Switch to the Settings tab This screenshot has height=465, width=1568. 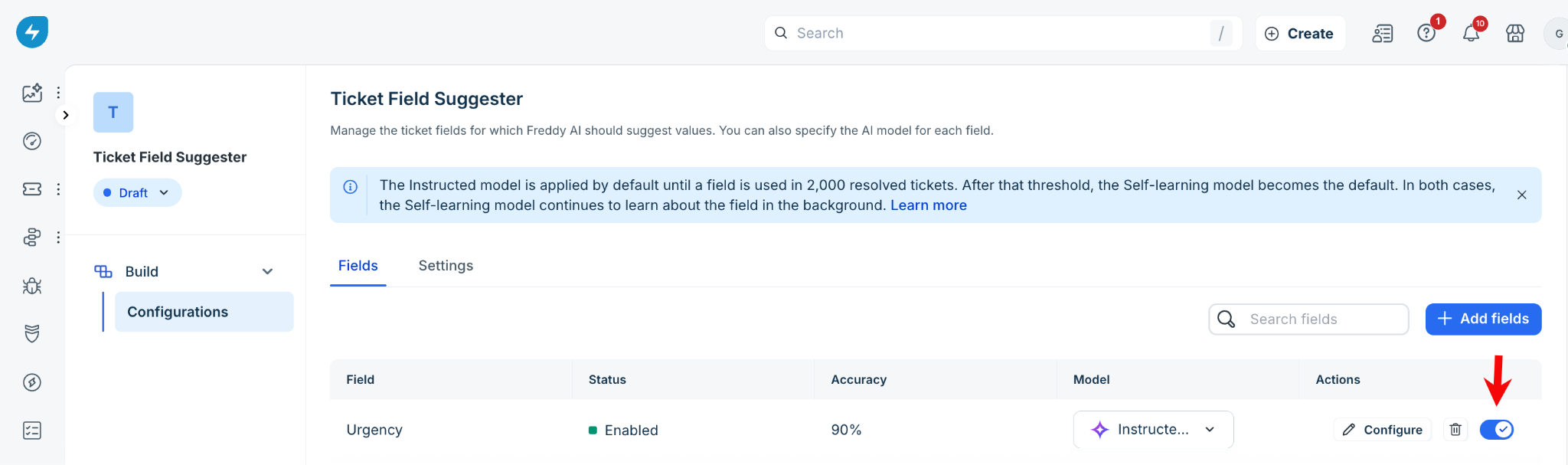point(446,266)
